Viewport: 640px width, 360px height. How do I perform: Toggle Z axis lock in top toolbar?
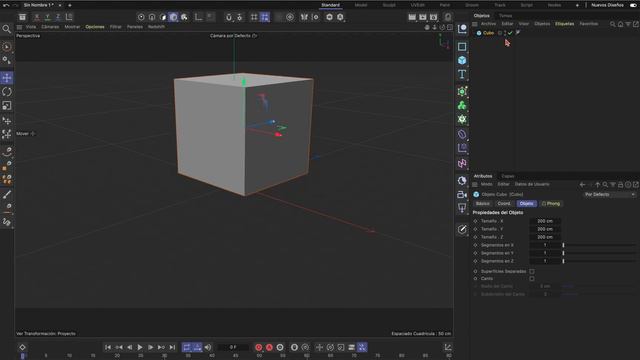tap(58, 17)
